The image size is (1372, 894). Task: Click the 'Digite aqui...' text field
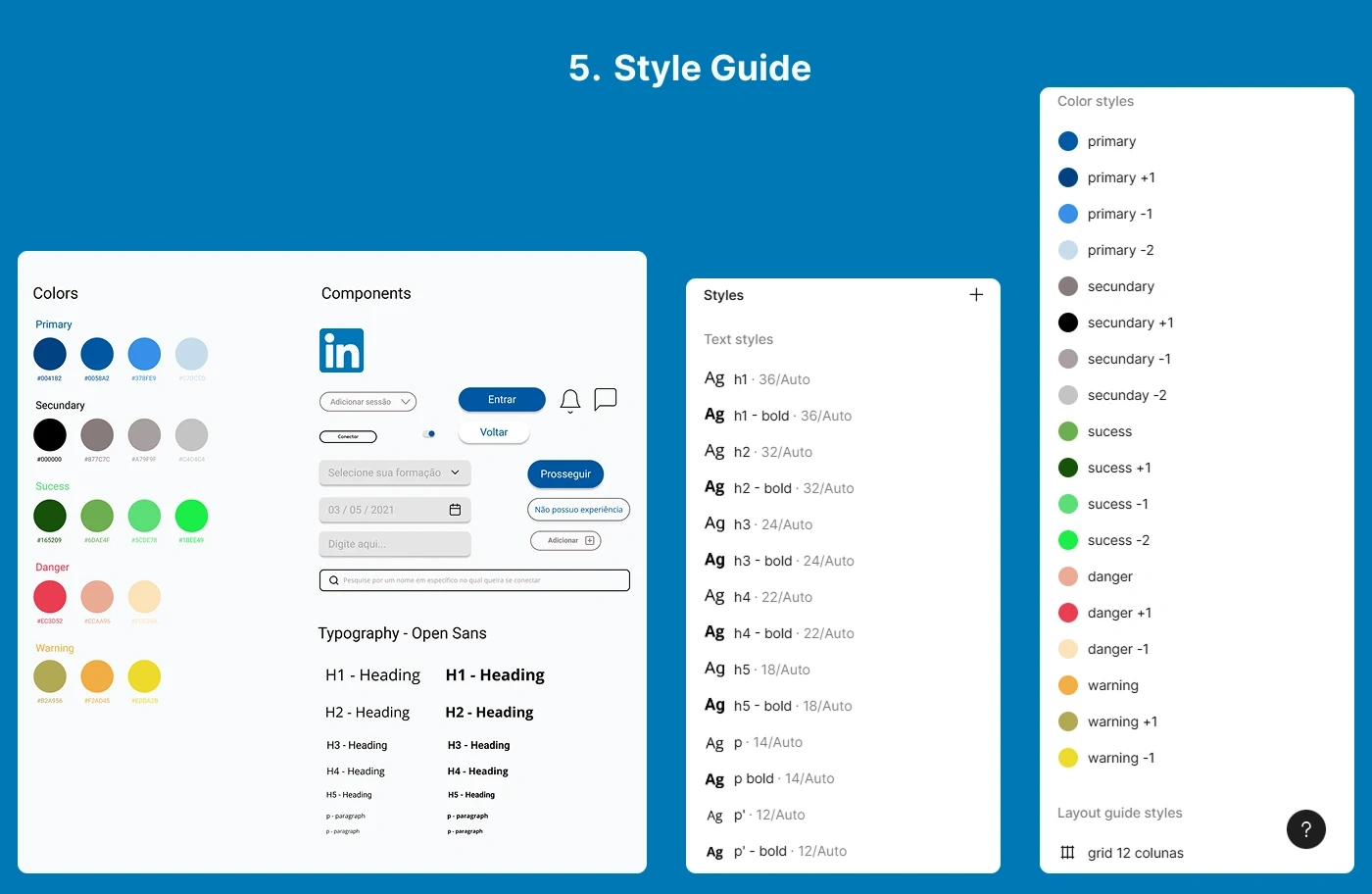(395, 544)
